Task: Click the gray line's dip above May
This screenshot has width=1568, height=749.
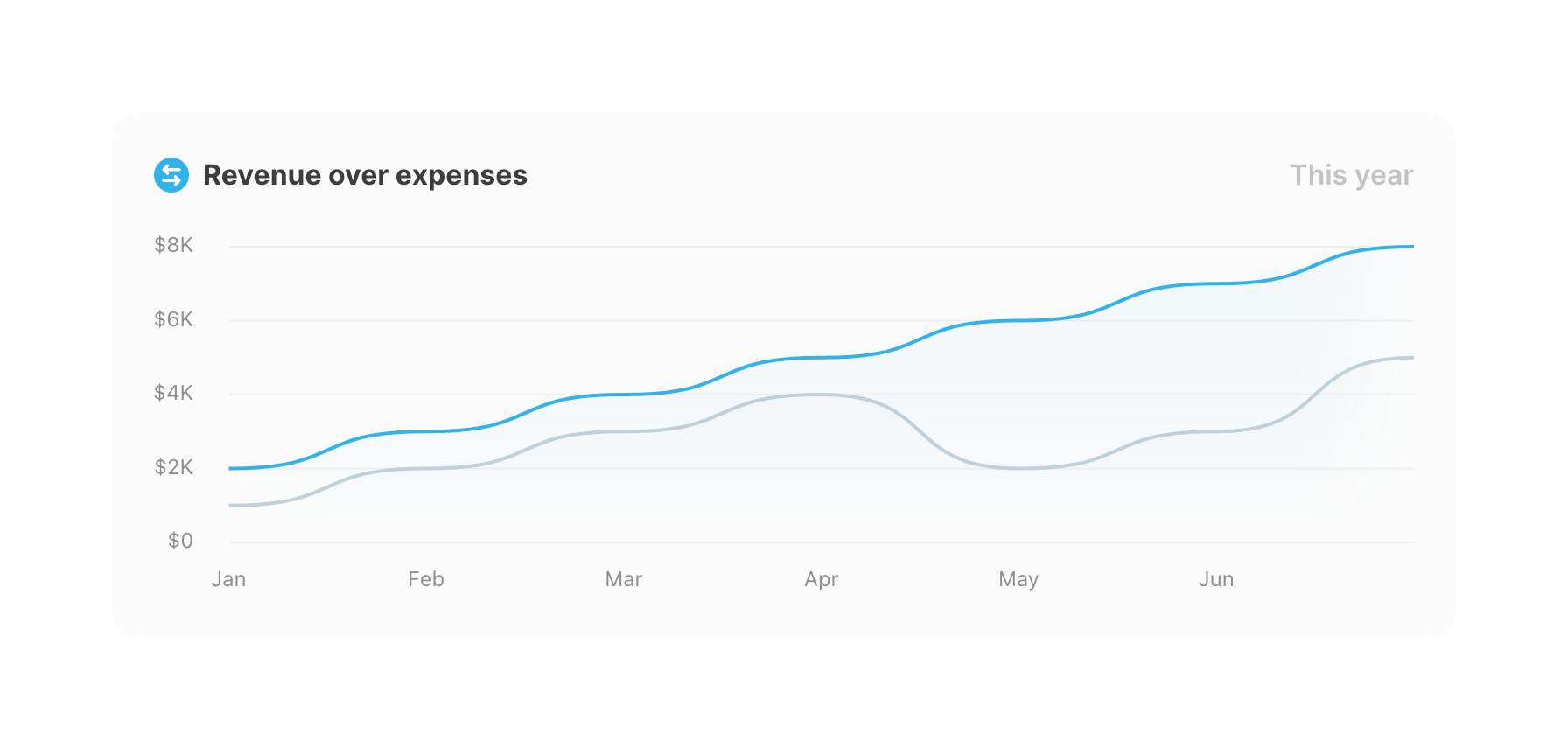Action: (1018, 468)
